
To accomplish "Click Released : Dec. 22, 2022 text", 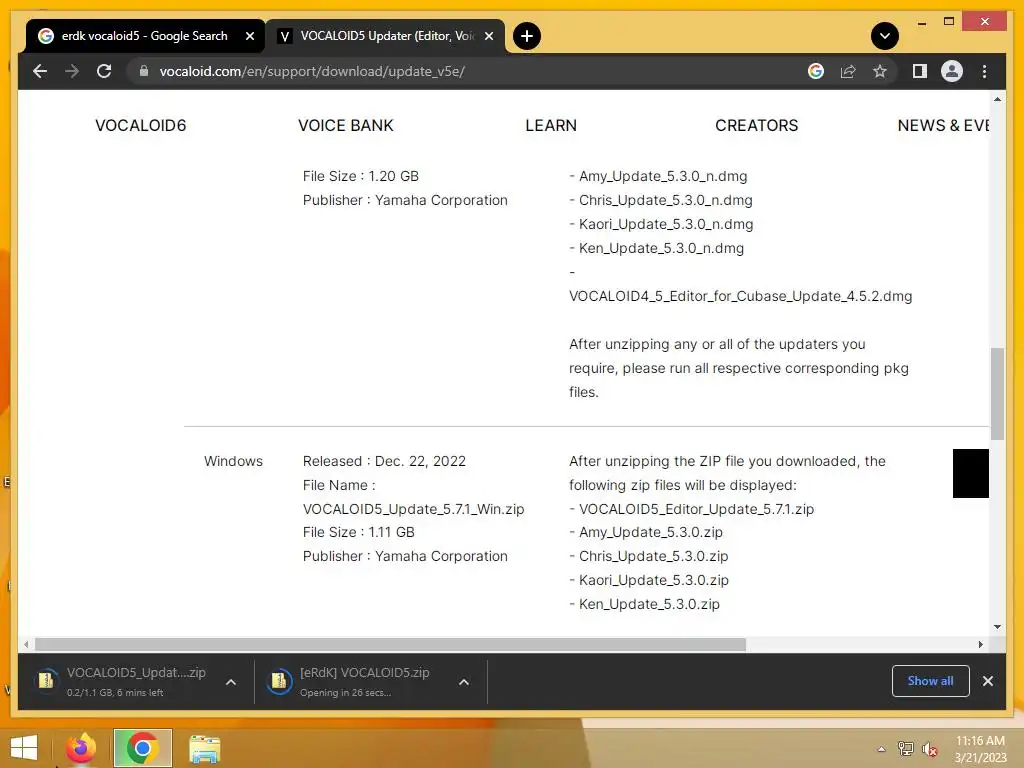I will pos(384,461).
